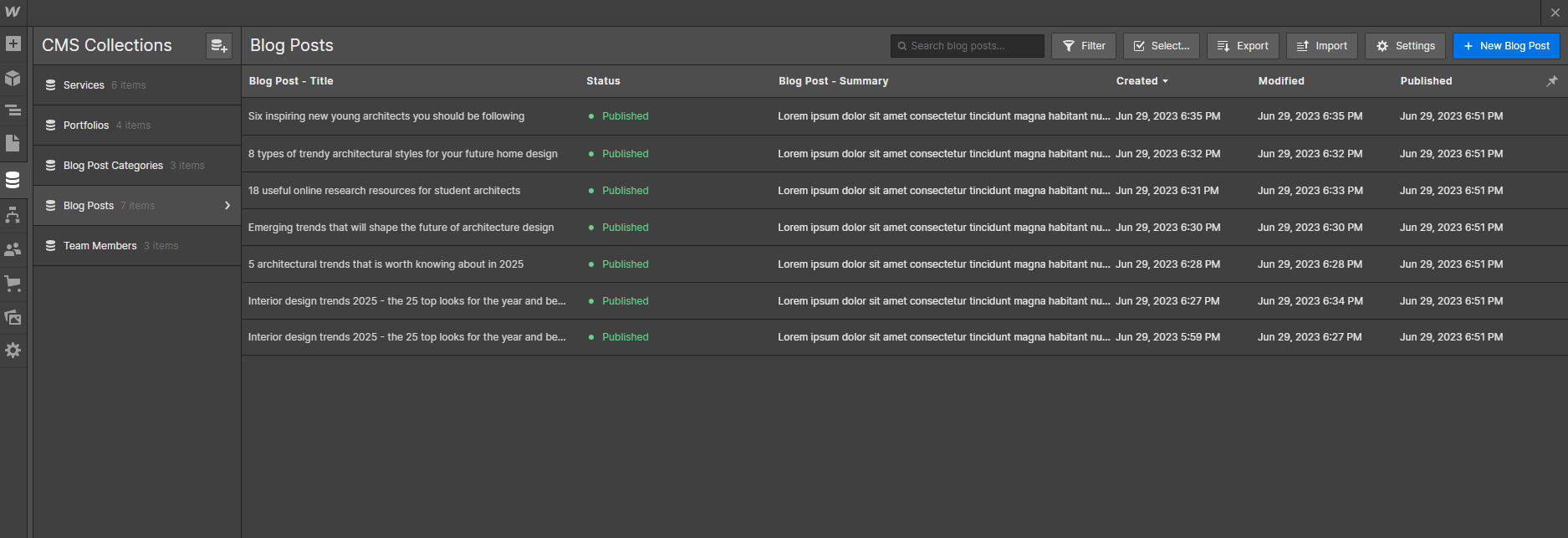Pin the table column with pin icon
The width and height of the screenshot is (1568, 538).
[x=1552, y=81]
